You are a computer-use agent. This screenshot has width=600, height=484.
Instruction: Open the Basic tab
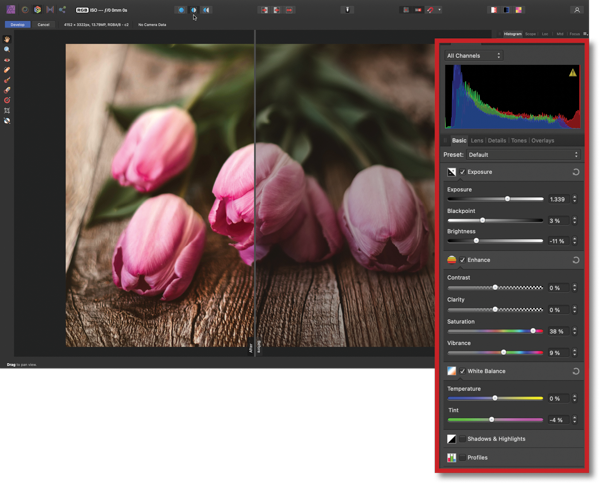pyautogui.click(x=459, y=140)
